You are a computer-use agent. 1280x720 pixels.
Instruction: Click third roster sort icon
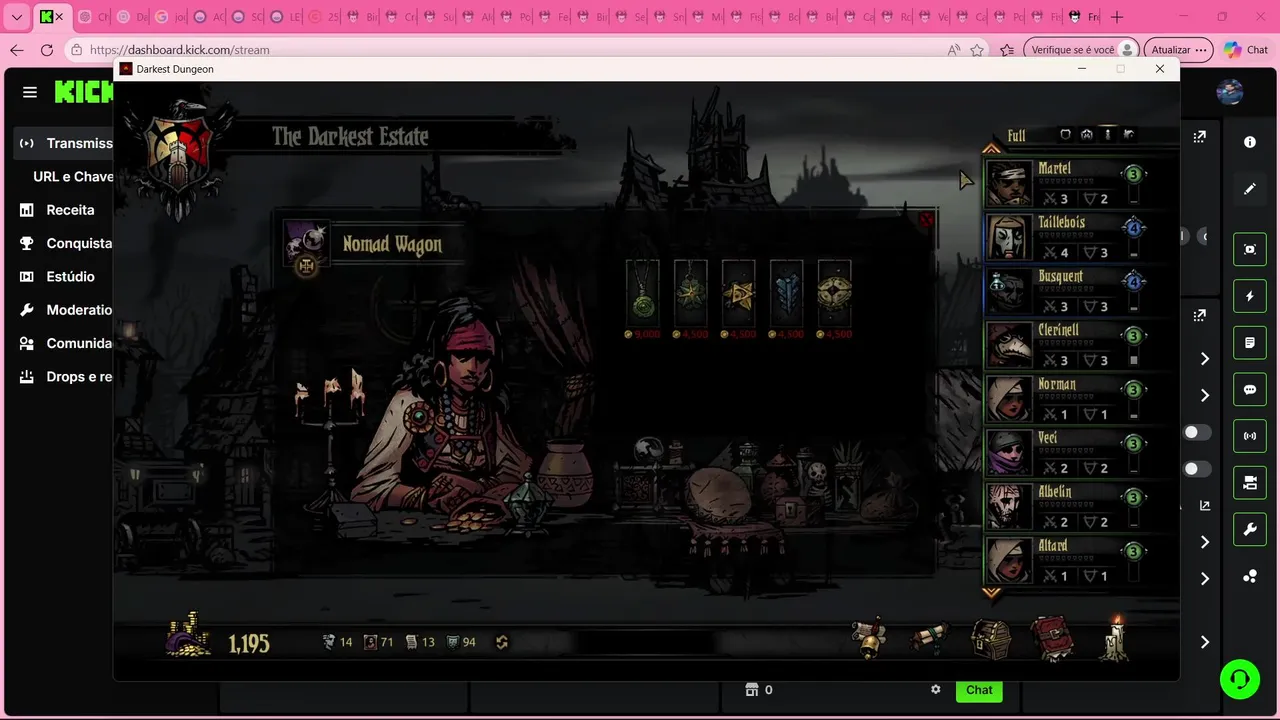click(x=1108, y=135)
